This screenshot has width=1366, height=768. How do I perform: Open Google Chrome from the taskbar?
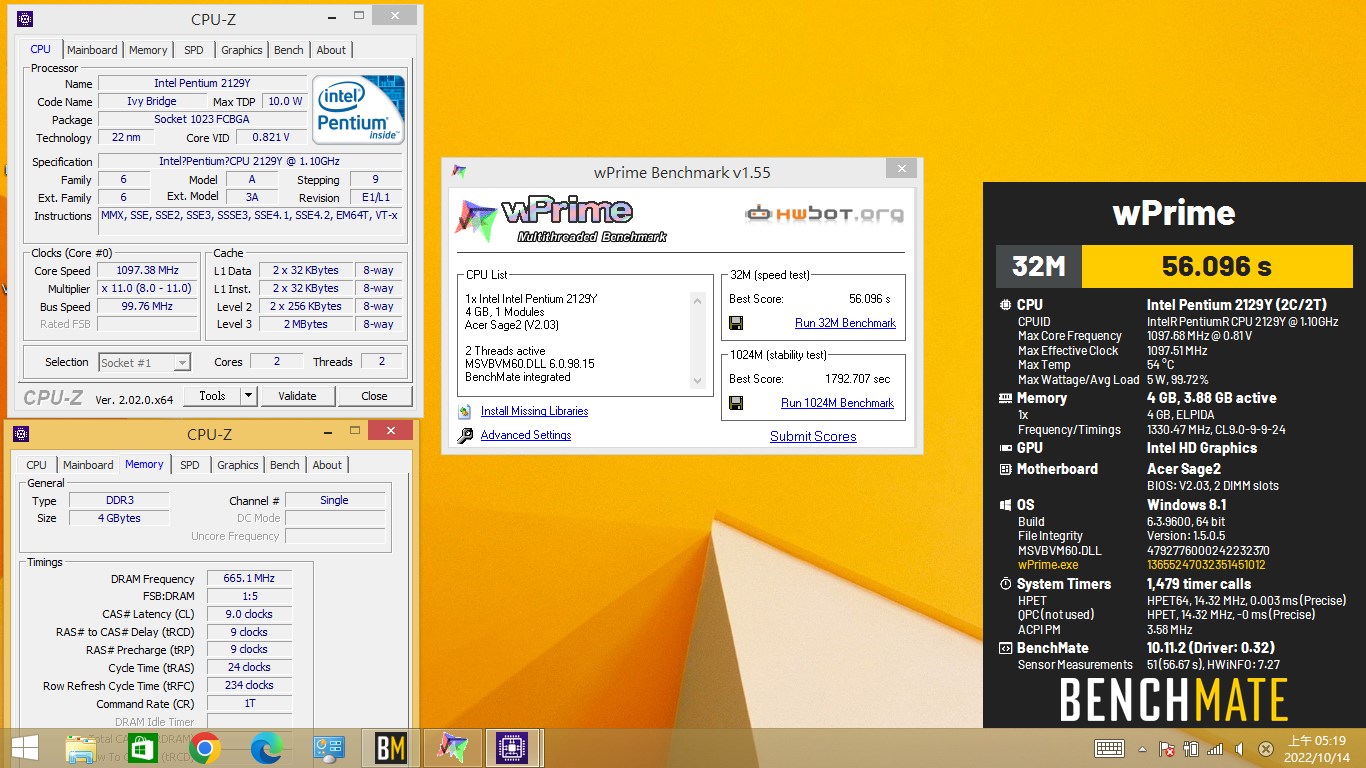(x=205, y=748)
